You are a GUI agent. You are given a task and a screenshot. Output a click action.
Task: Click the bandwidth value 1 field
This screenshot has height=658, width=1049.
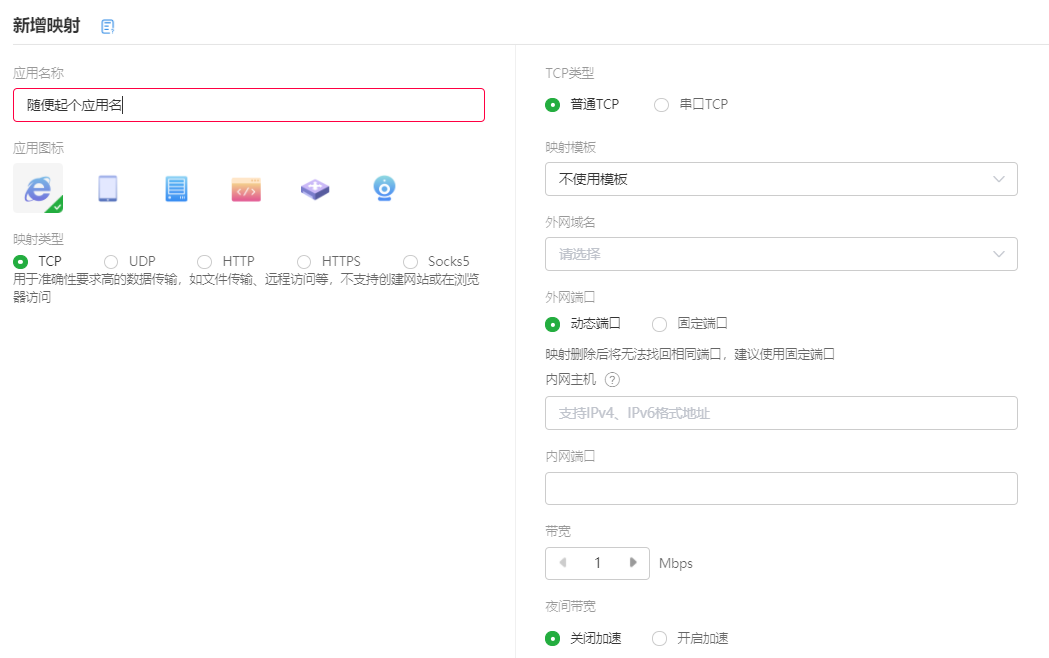tap(597, 563)
